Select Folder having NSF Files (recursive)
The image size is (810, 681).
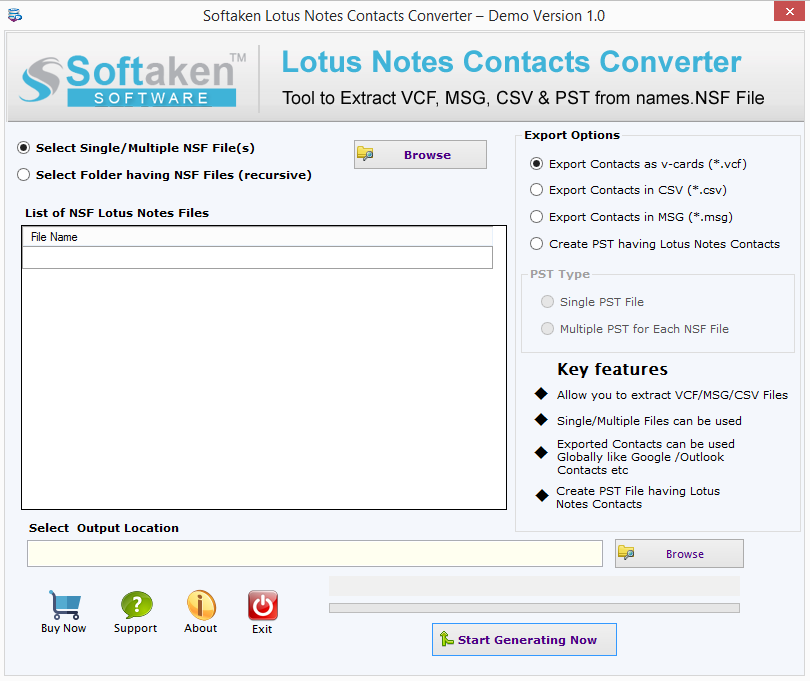[24, 175]
